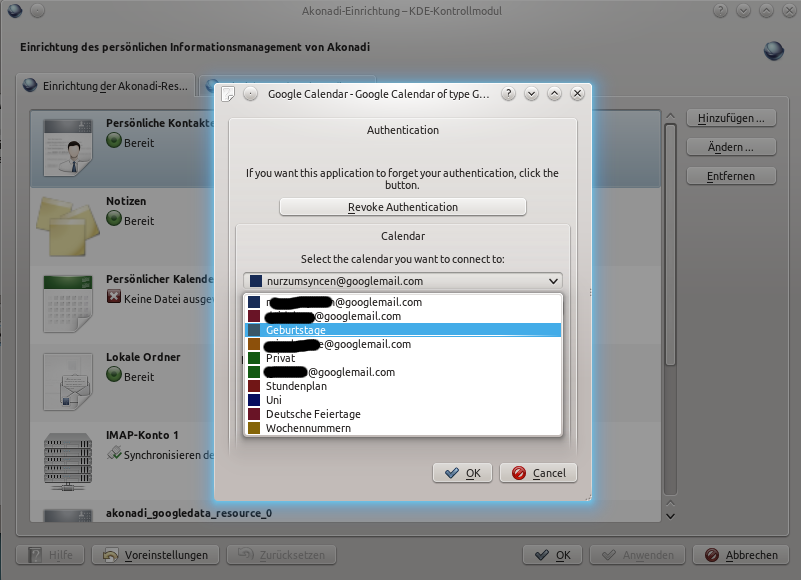The height and width of the screenshot is (580, 801).
Task: Open calendar selection combo box nurzumsyncen@googlemail.com
Action: click(403, 281)
